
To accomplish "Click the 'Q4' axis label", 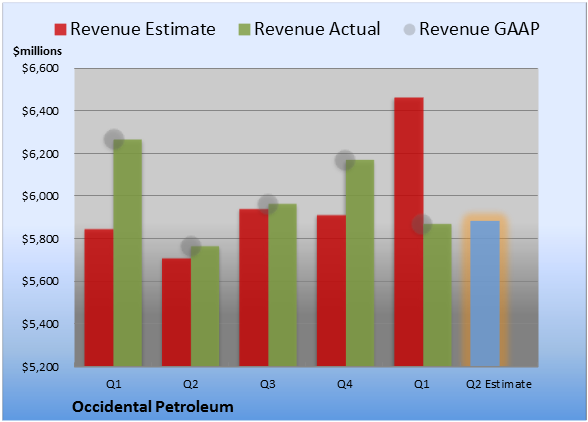I will click(345, 384).
